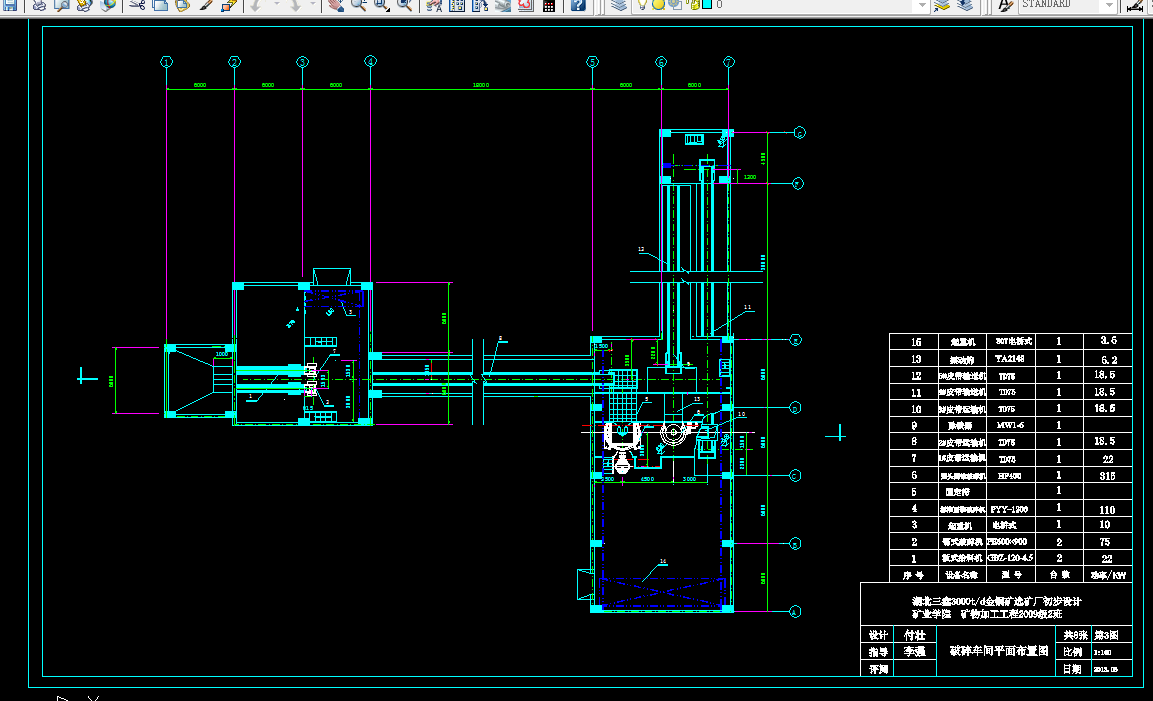Viewport: 1153px width, 701px height.
Task: Click the 设备名称 column header
Action: tap(962, 575)
